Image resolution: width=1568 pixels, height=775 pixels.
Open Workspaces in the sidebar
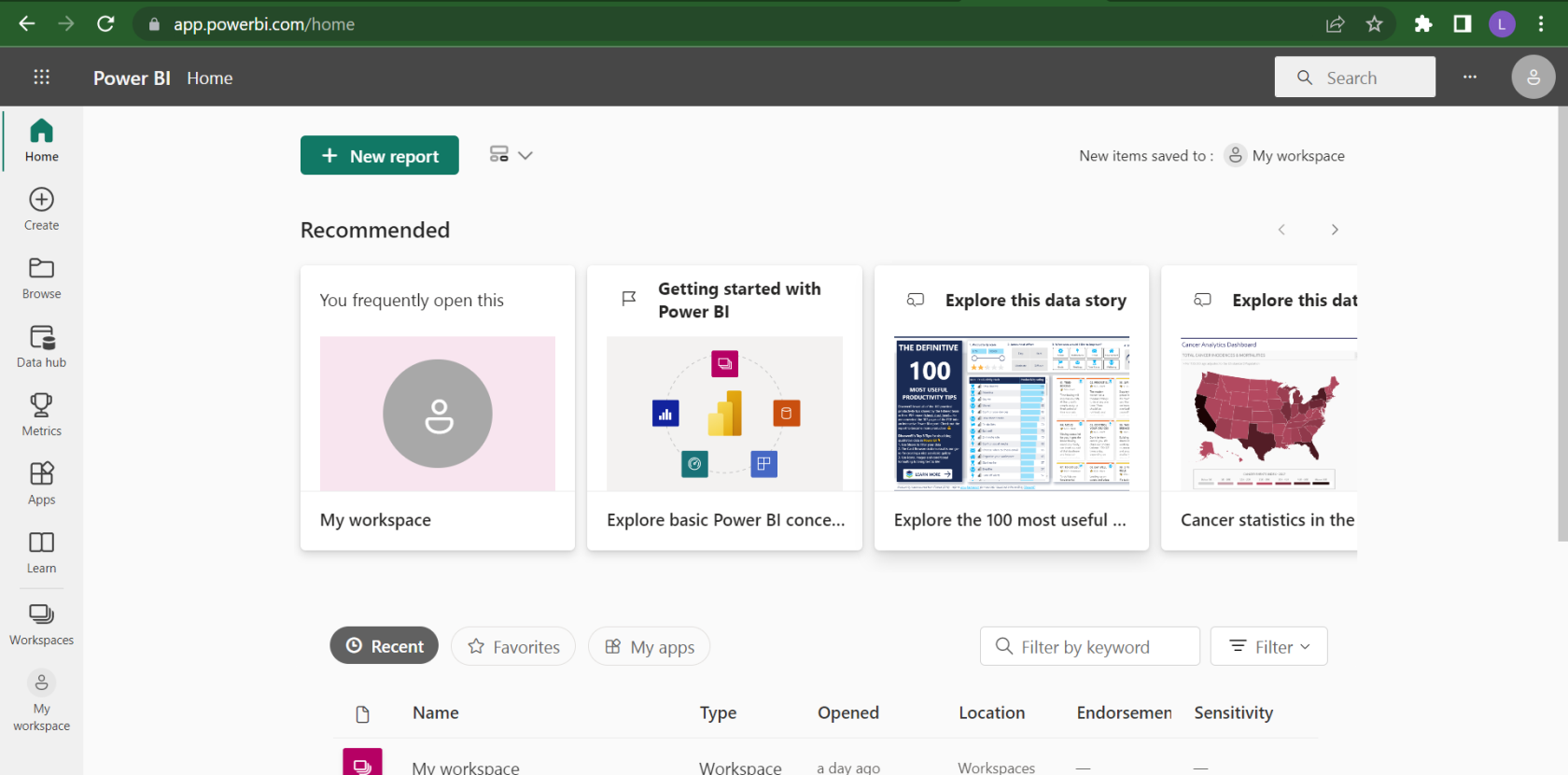click(x=41, y=624)
